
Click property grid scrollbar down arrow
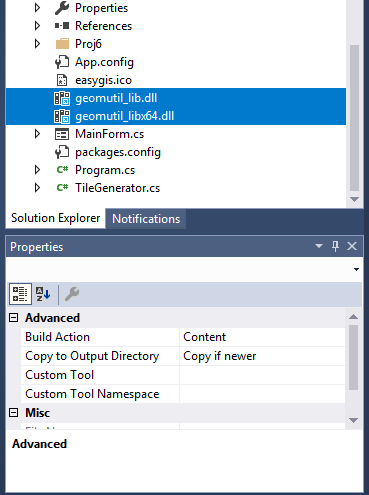pos(353,420)
